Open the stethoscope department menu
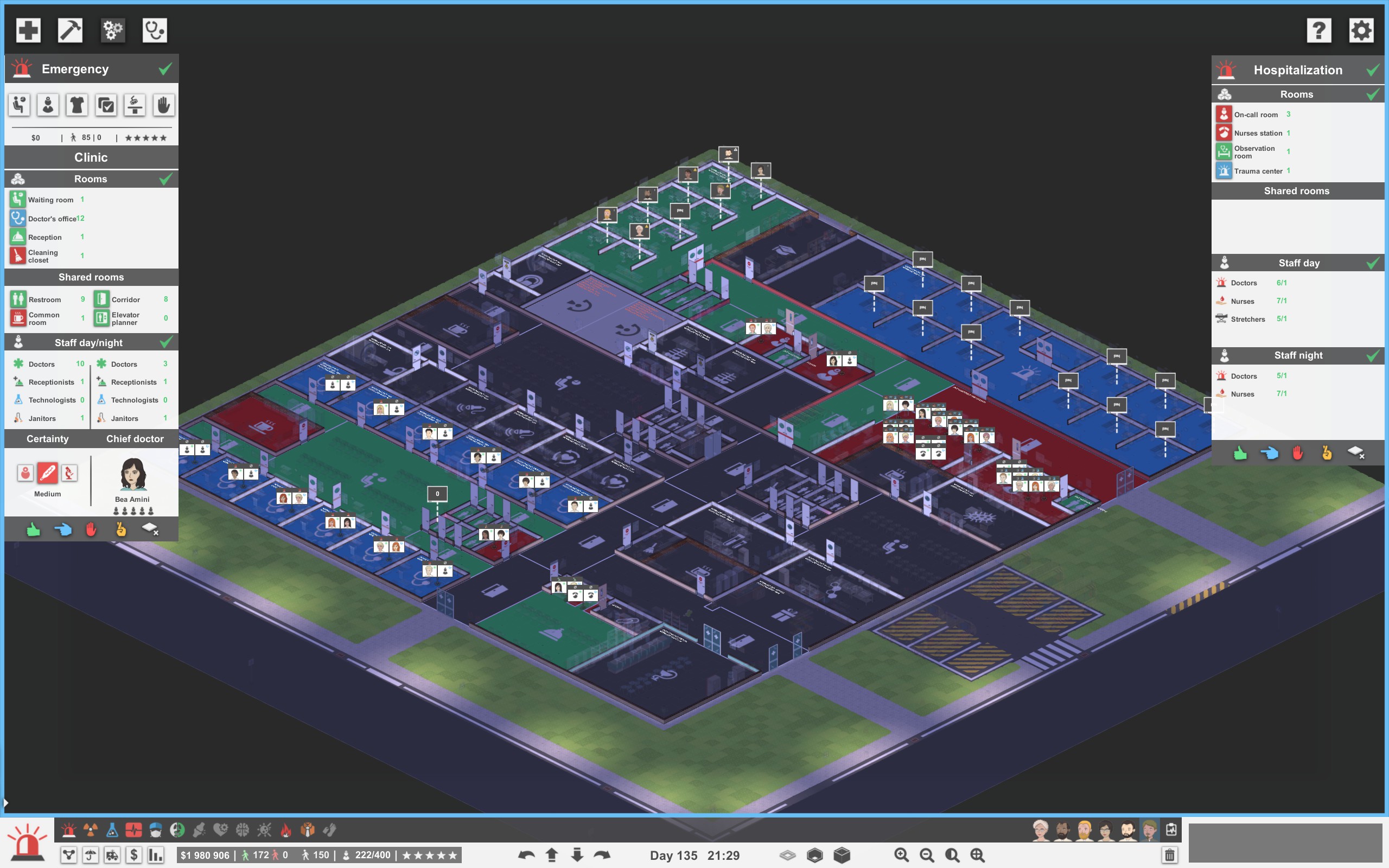 click(x=155, y=30)
